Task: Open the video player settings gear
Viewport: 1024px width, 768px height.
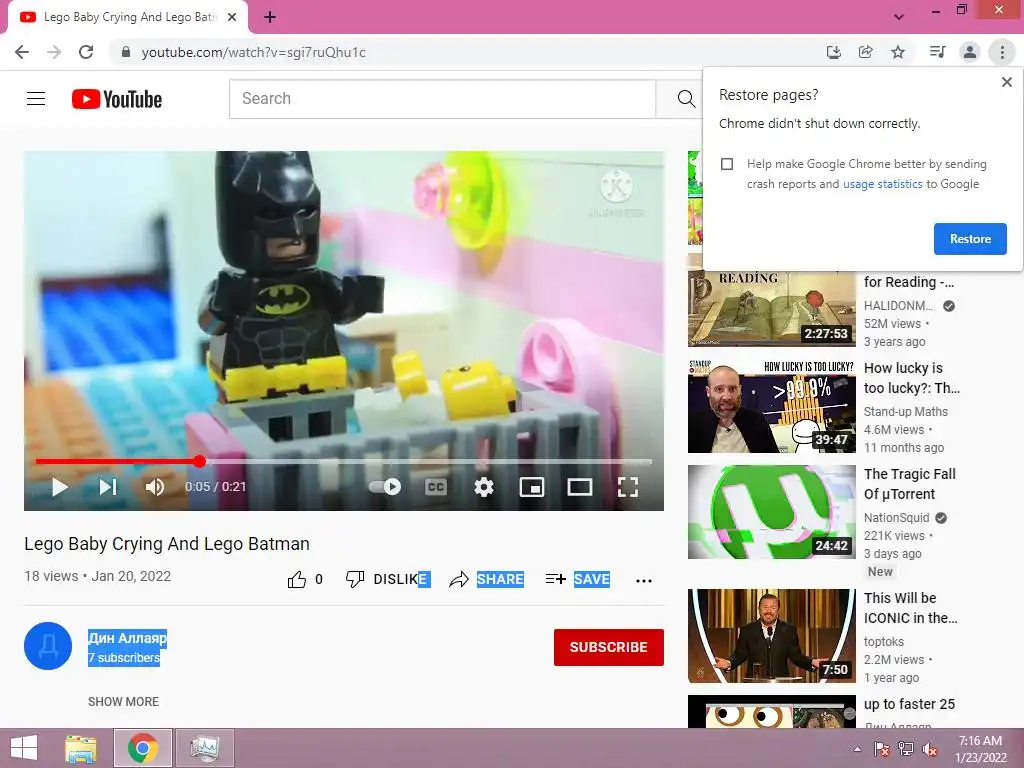Action: pyautogui.click(x=484, y=487)
